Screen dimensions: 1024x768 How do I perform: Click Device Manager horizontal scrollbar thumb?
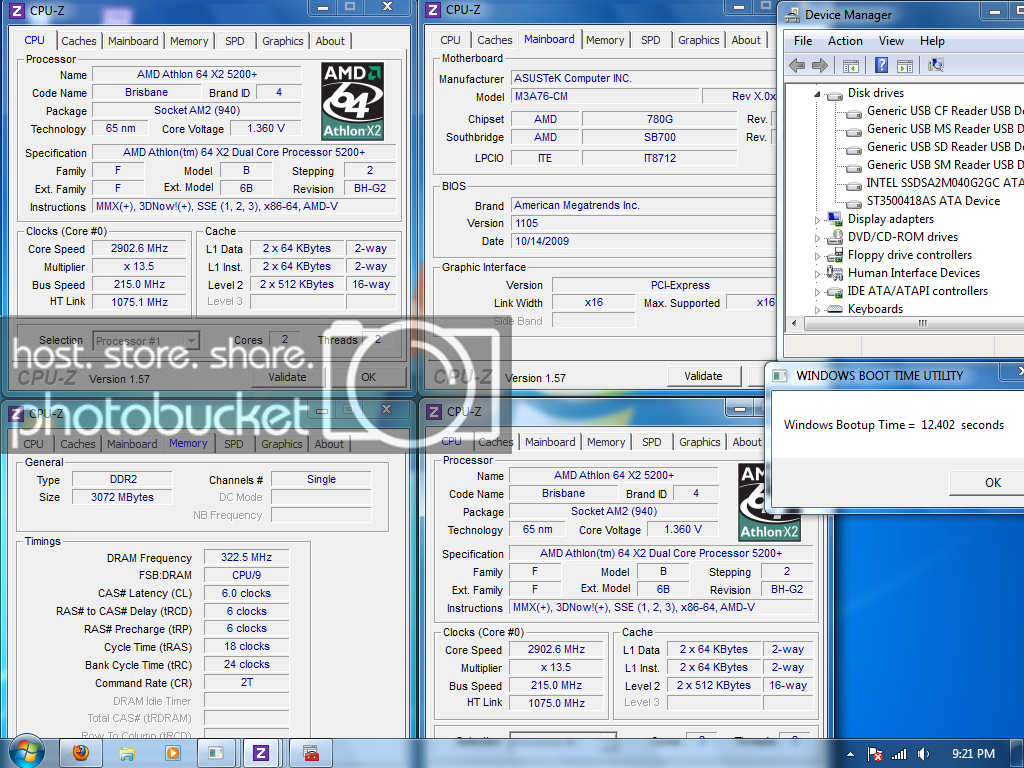click(x=922, y=323)
